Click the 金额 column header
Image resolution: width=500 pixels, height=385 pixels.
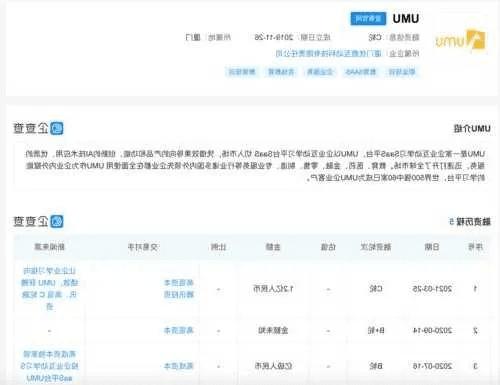273,247
